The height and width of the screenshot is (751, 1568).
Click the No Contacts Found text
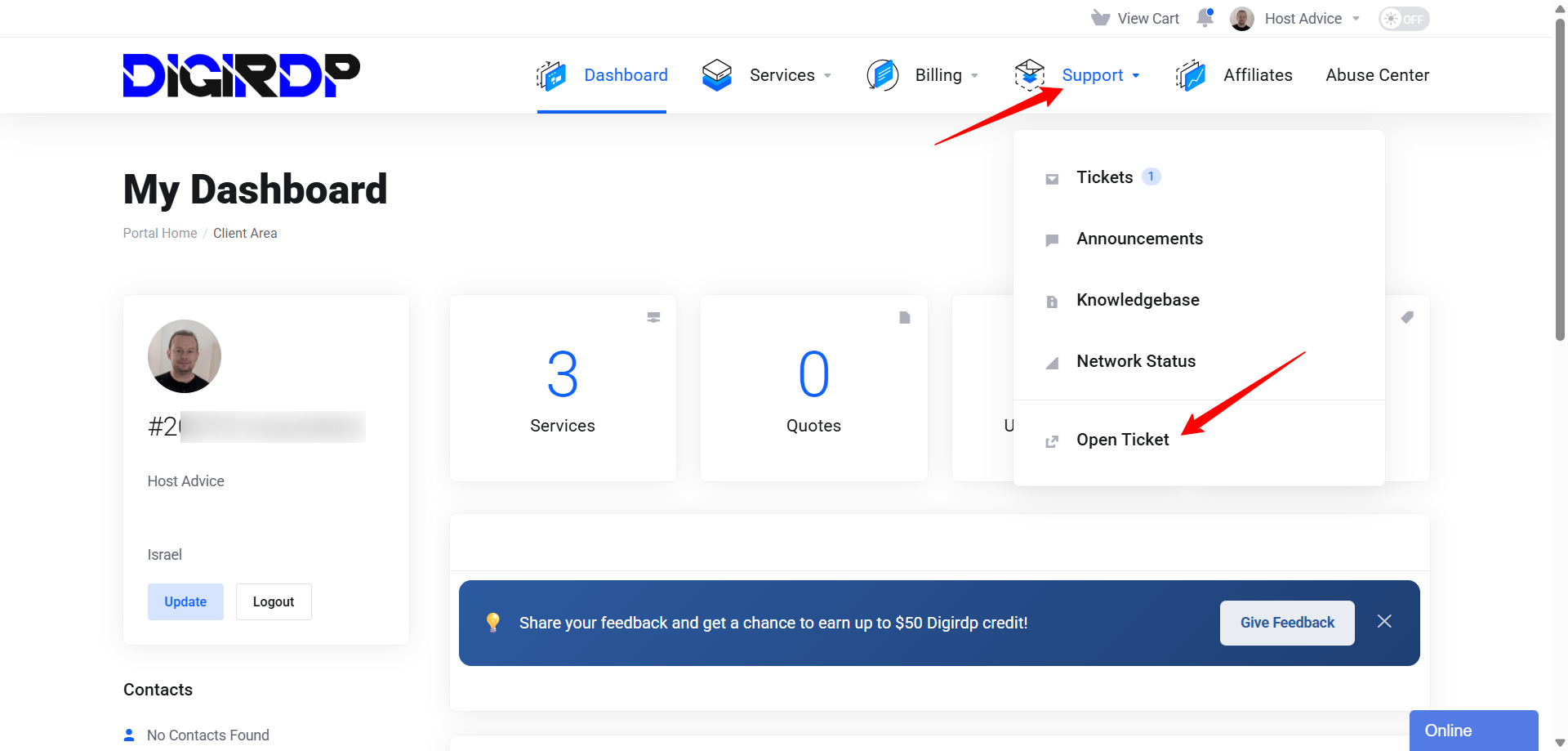(x=207, y=735)
